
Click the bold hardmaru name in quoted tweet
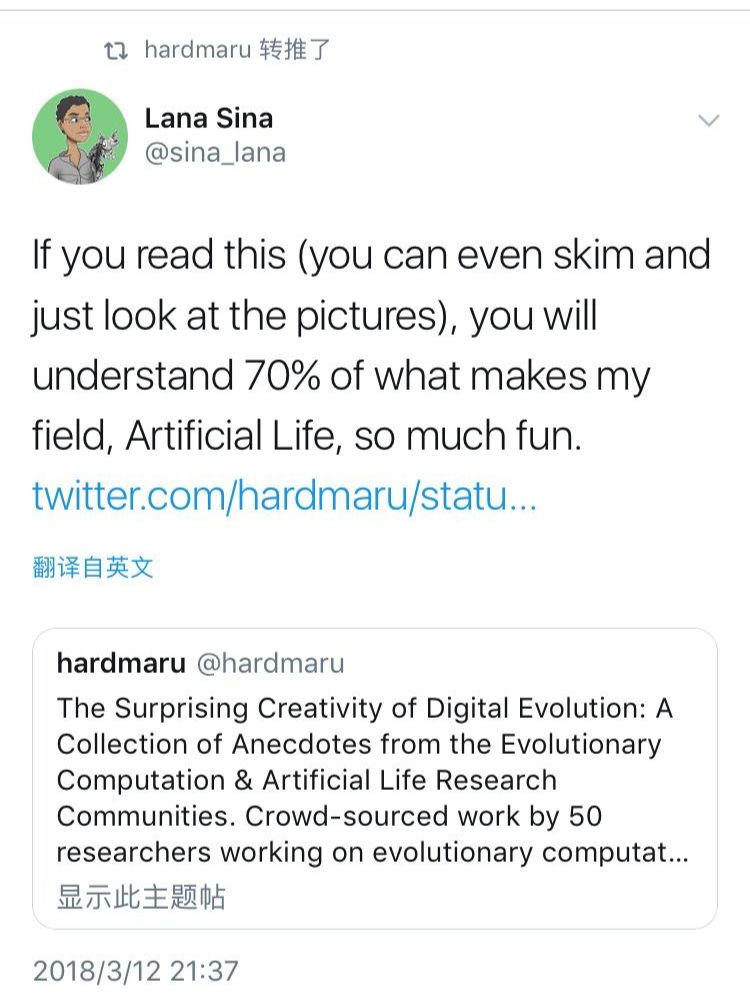tap(121, 663)
